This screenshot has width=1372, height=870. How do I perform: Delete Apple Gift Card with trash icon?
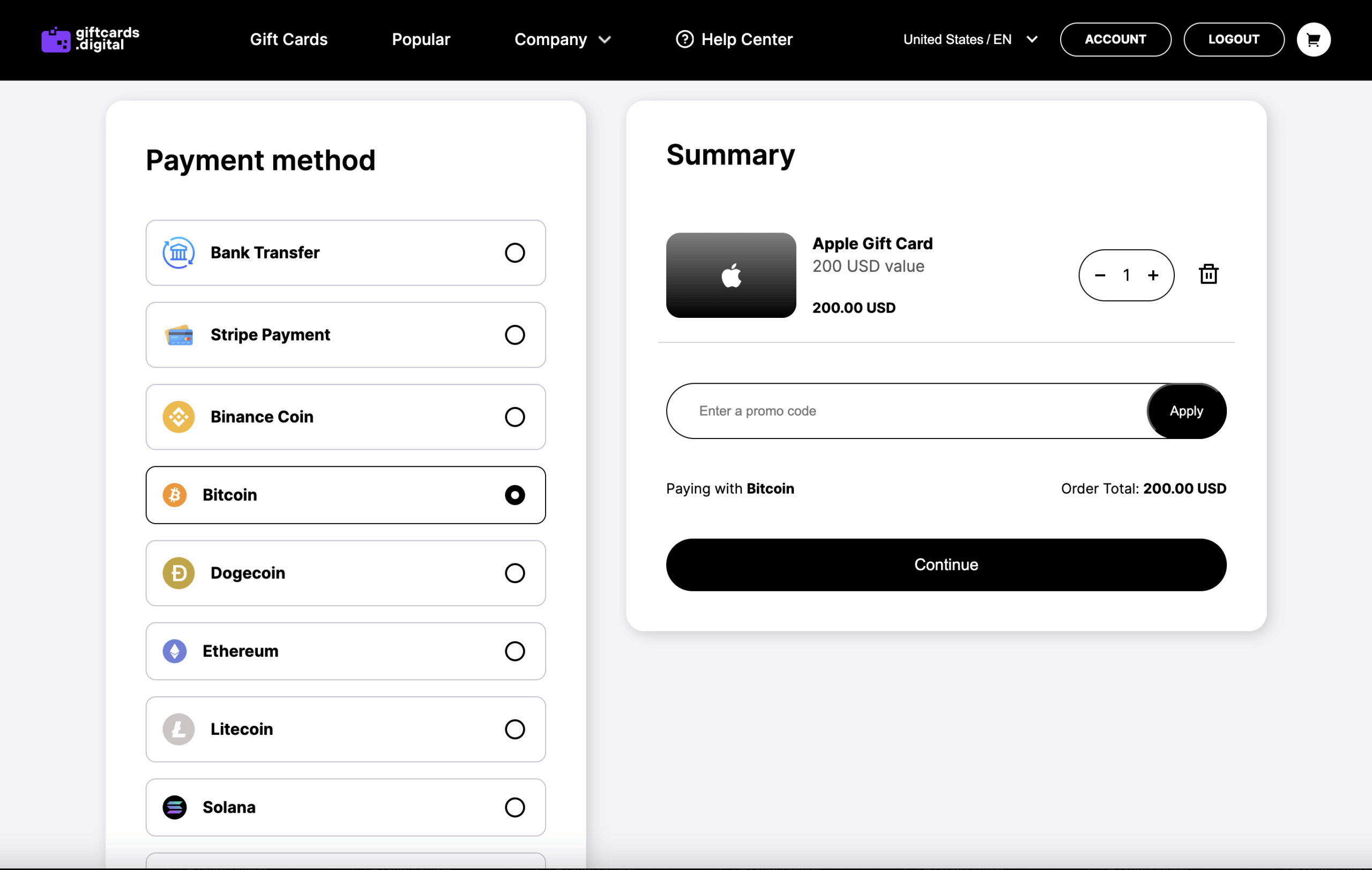click(x=1208, y=274)
